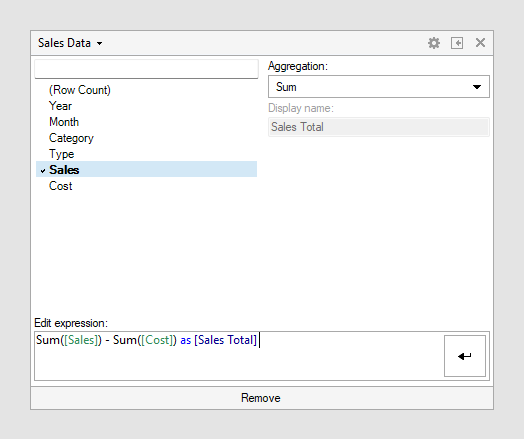524x439 pixels.
Task: Close the Sales Data column selector
Action: pyautogui.click(x=480, y=43)
